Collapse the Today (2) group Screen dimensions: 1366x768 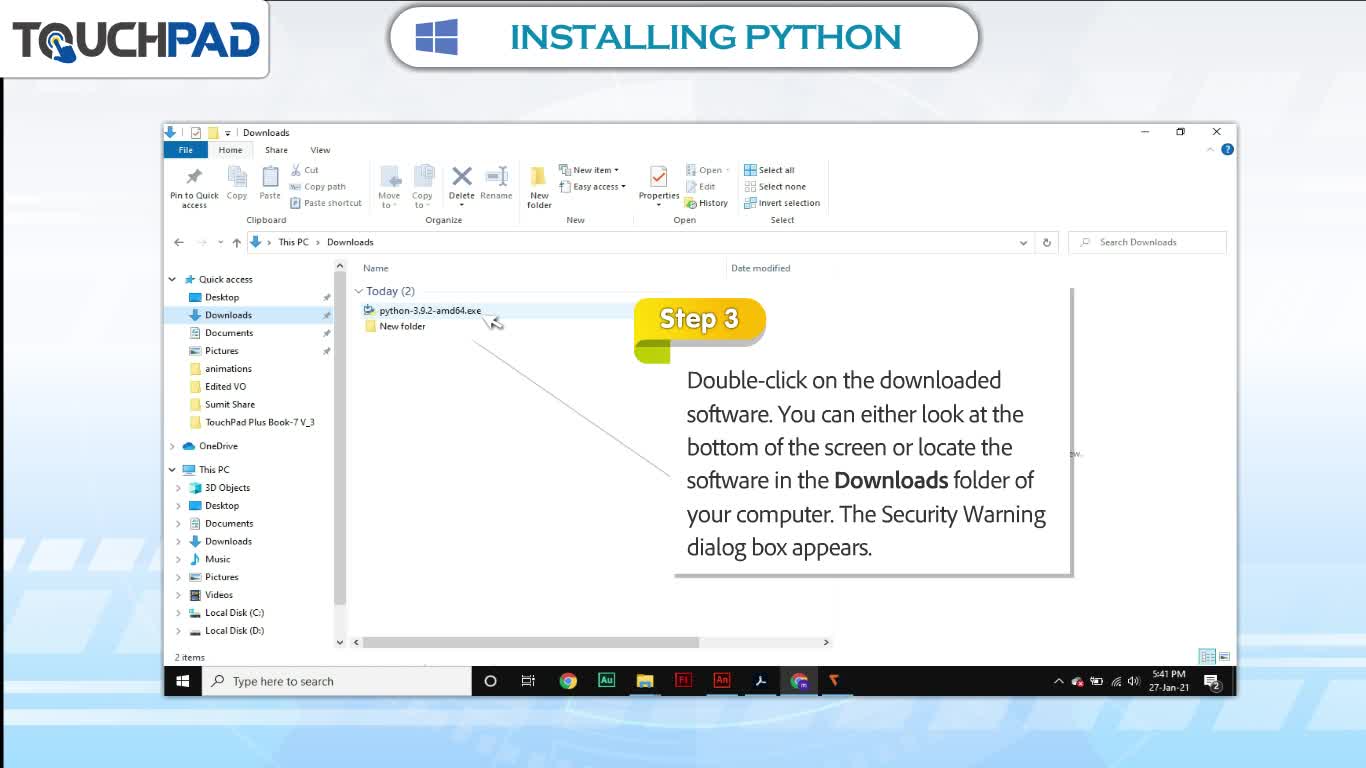(x=359, y=291)
